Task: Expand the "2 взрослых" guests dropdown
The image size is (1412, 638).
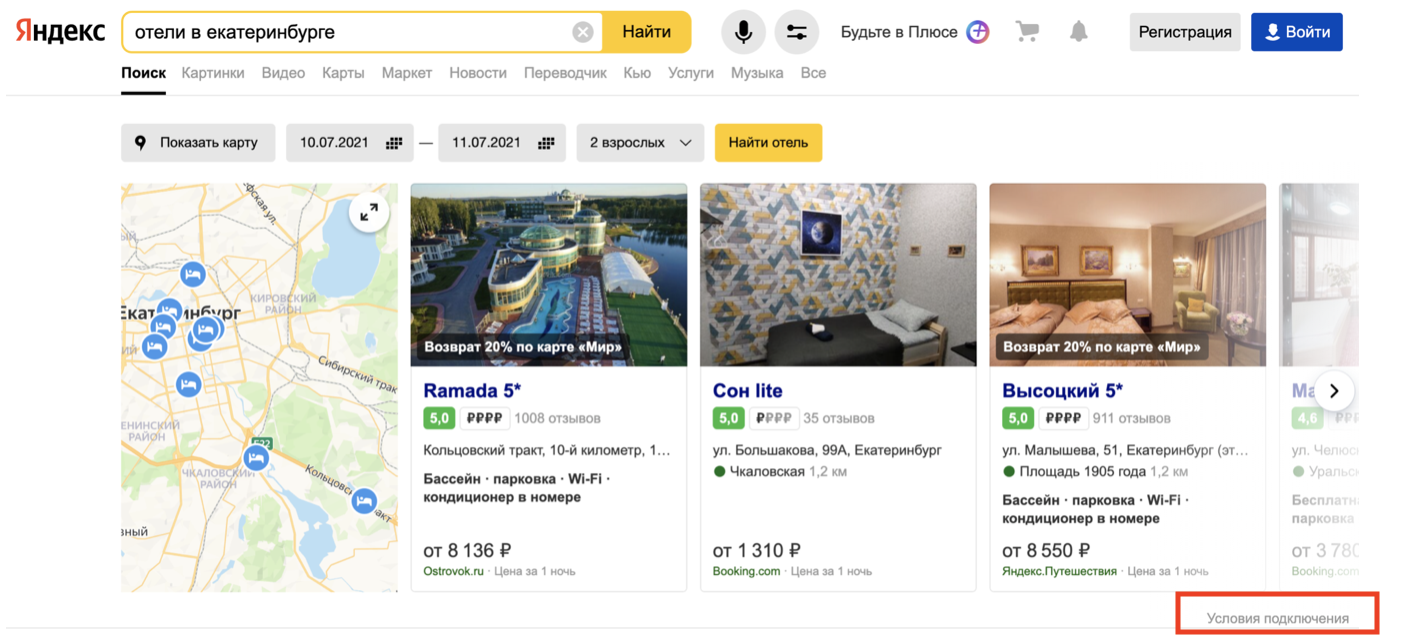Action: click(x=640, y=143)
